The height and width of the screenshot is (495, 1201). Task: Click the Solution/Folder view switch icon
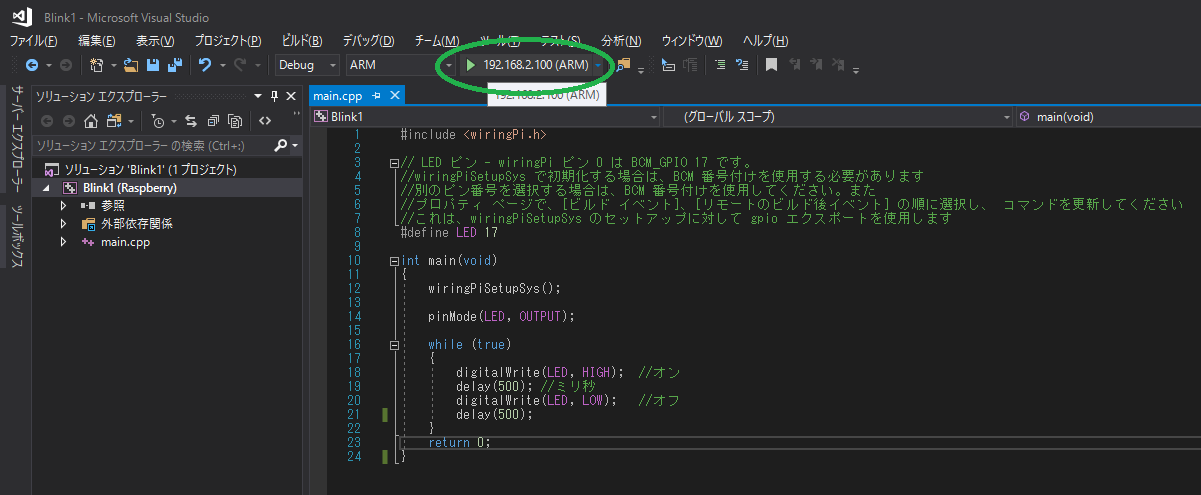click(x=113, y=121)
